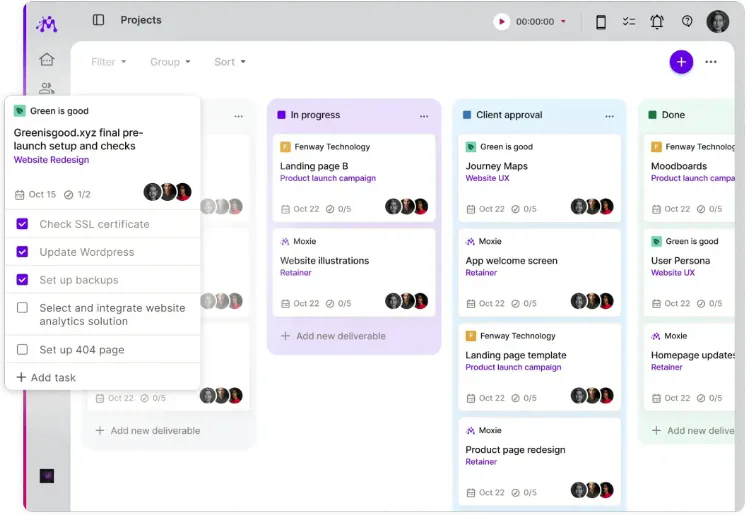Open the Sort dropdown
The image size is (750, 515).
[230, 62]
